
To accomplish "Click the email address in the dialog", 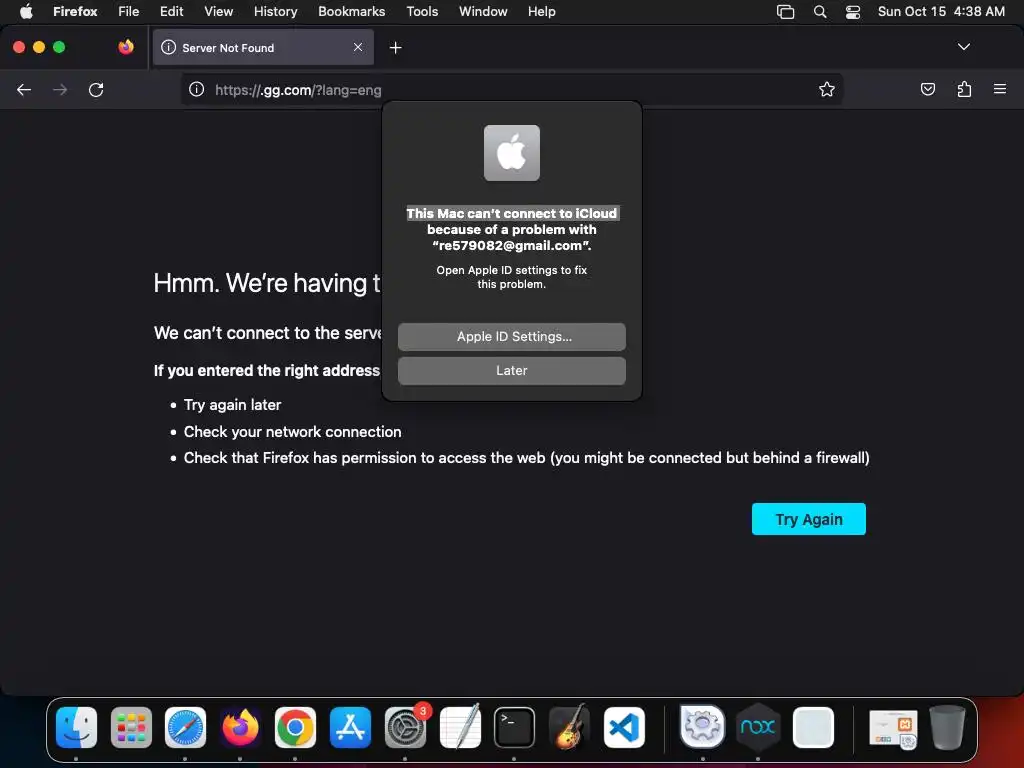I will coord(511,246).
